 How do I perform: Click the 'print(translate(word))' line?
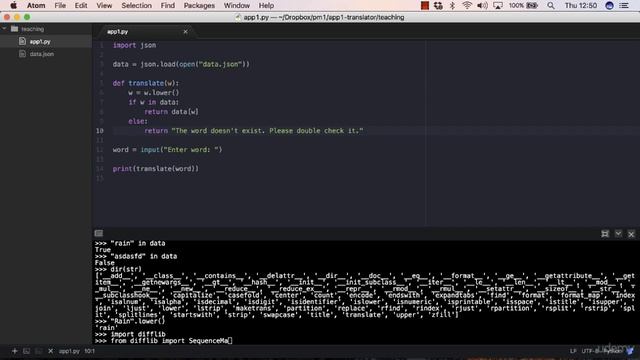(x=156, y=169)
